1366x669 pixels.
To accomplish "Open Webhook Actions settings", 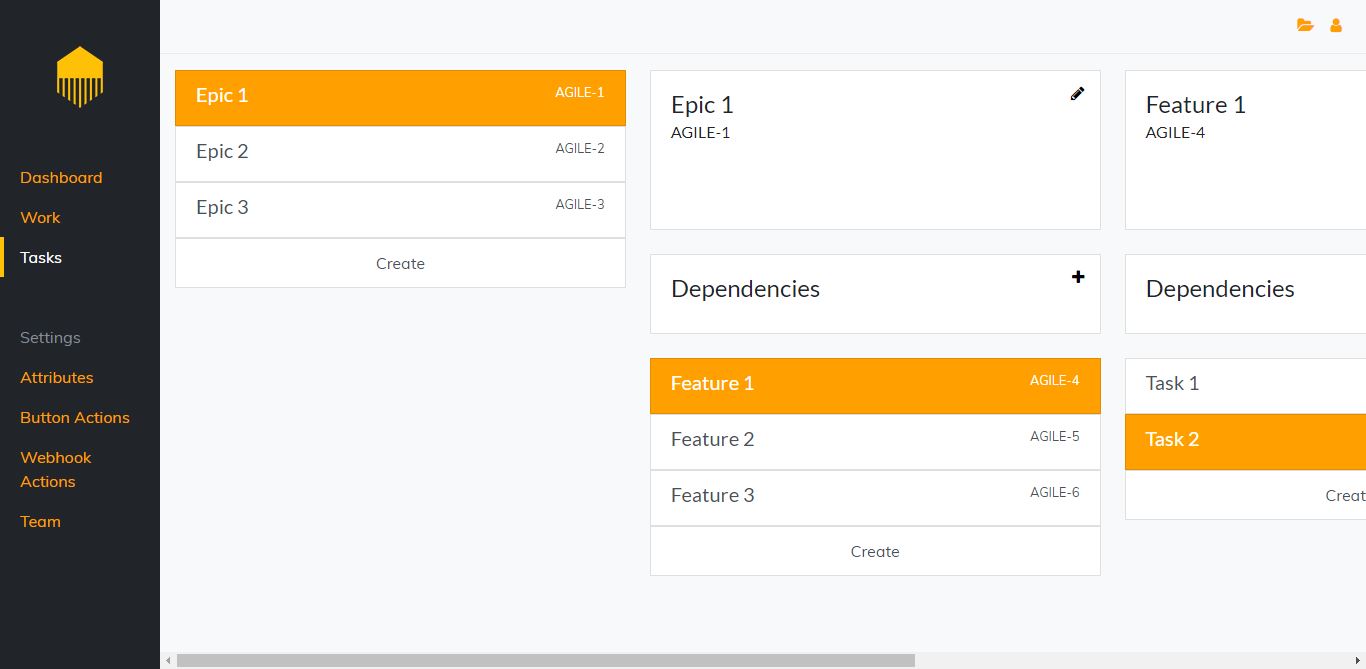I will pos(56,469).
